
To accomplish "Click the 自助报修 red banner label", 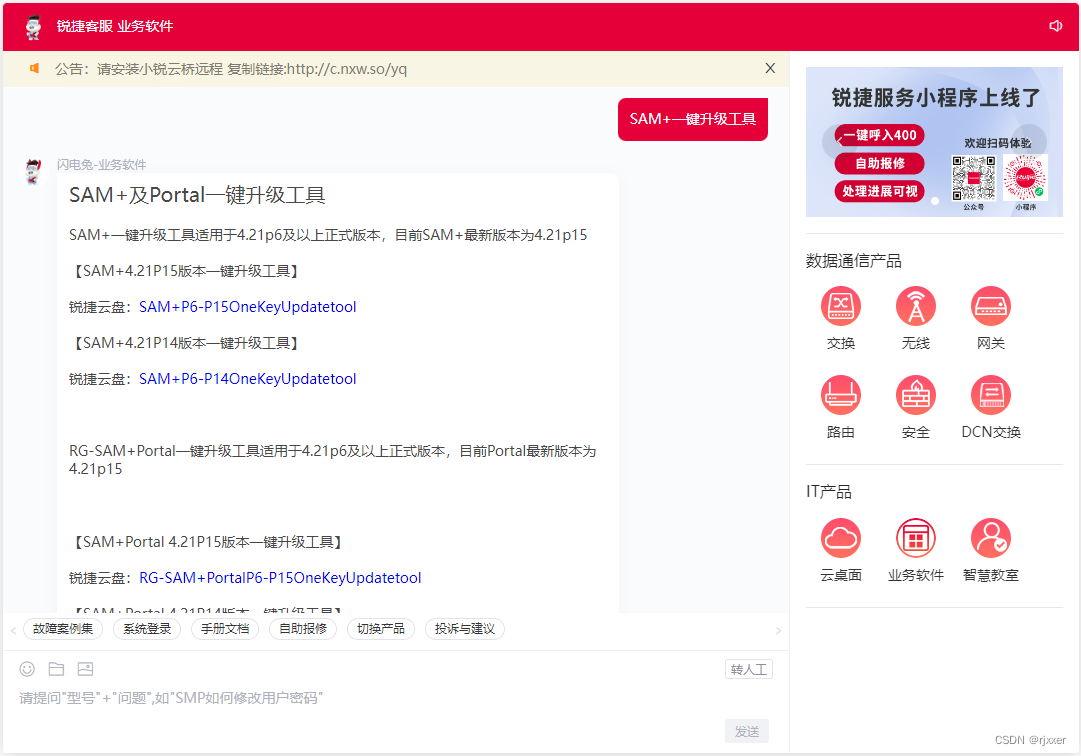I will click(x=880, y=163).
